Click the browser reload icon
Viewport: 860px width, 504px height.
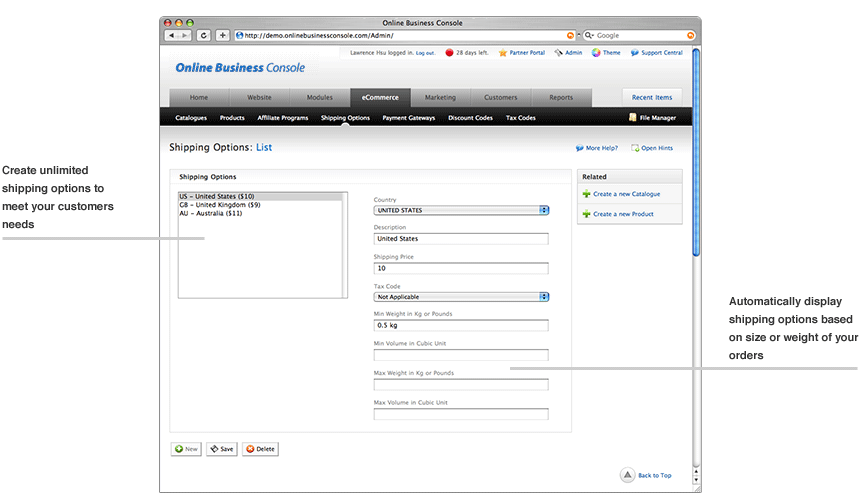[204, 35]
